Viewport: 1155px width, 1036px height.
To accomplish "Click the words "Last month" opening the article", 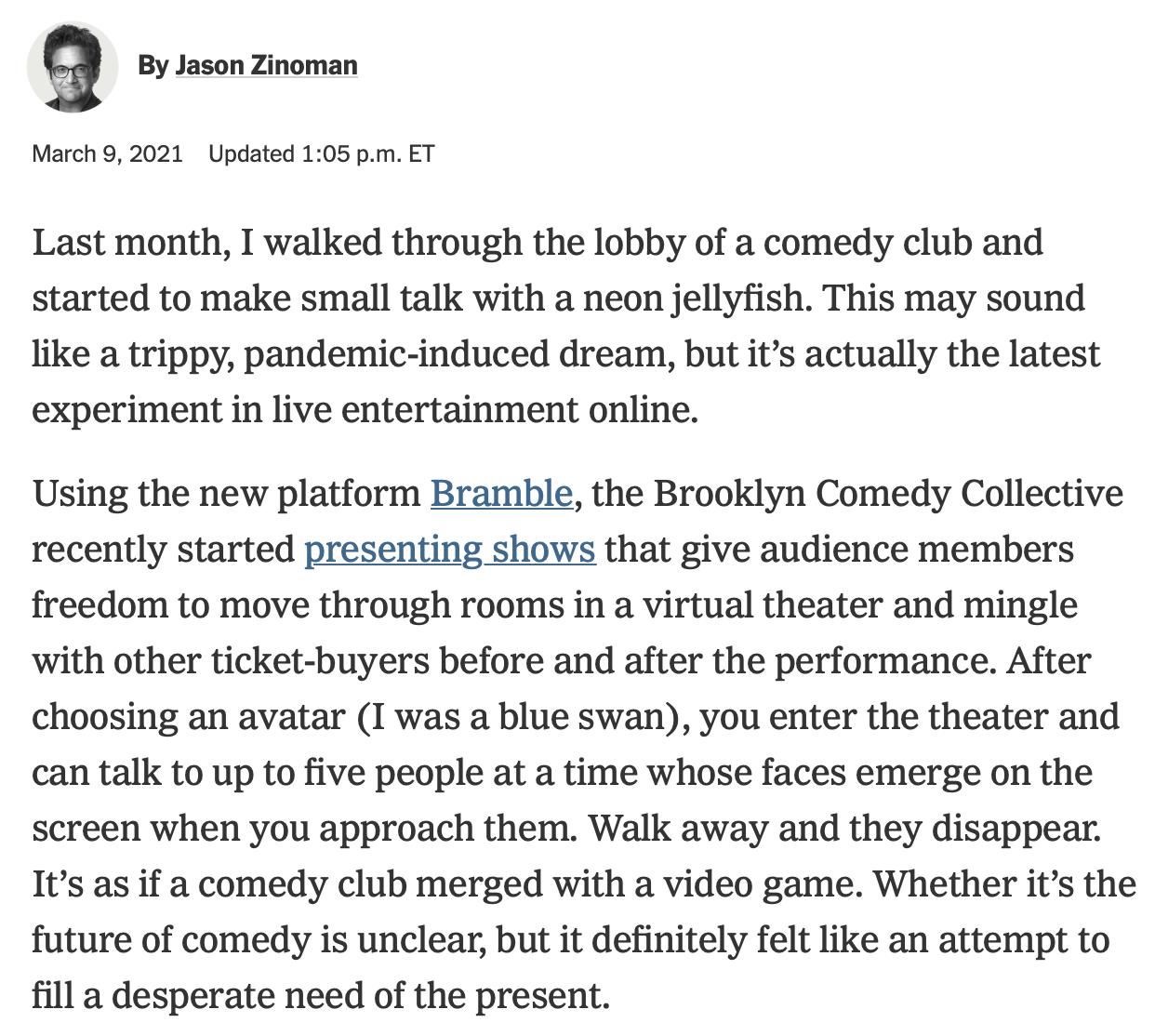I will [x=129, y=242].
